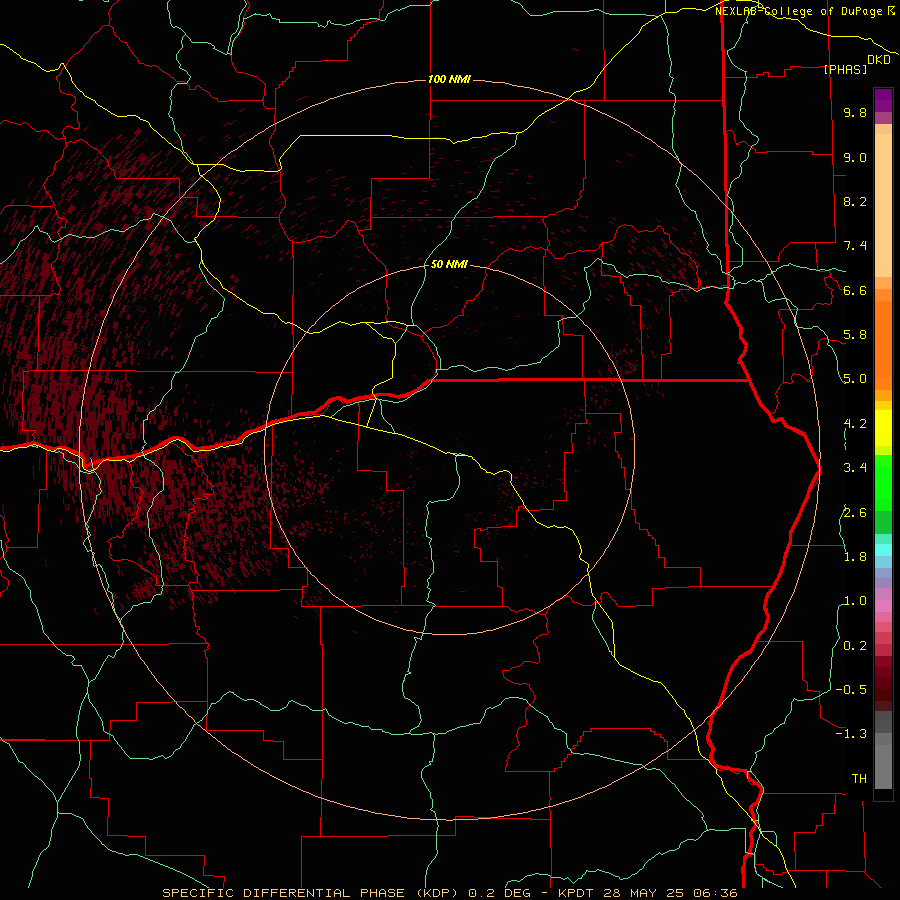
Task: Click the 4.2 value on the legend
Action: point(855,424)
